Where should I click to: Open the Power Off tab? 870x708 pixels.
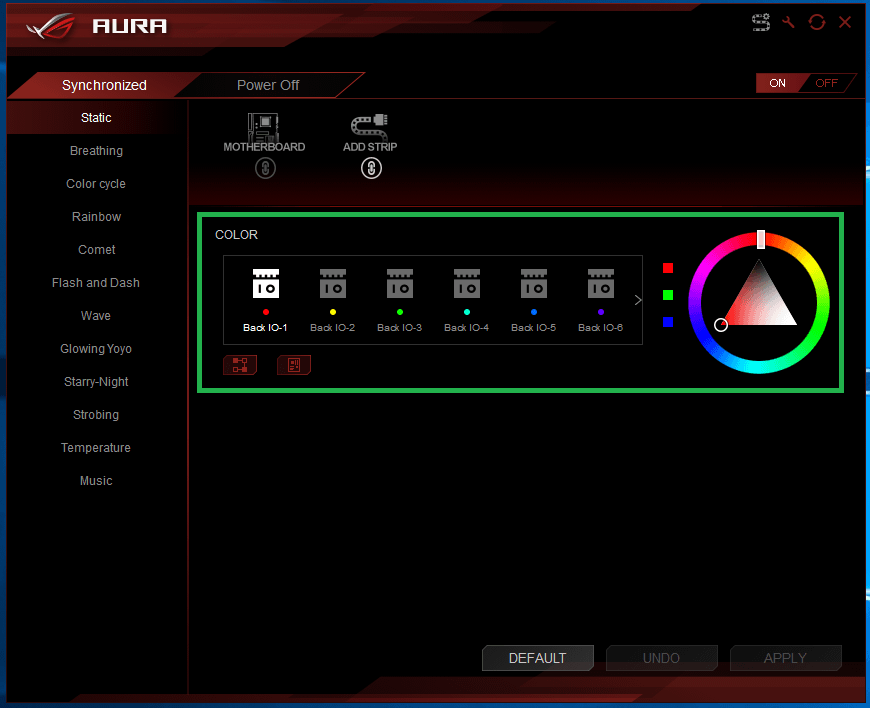pyautogui.click(x=268, y=85)
